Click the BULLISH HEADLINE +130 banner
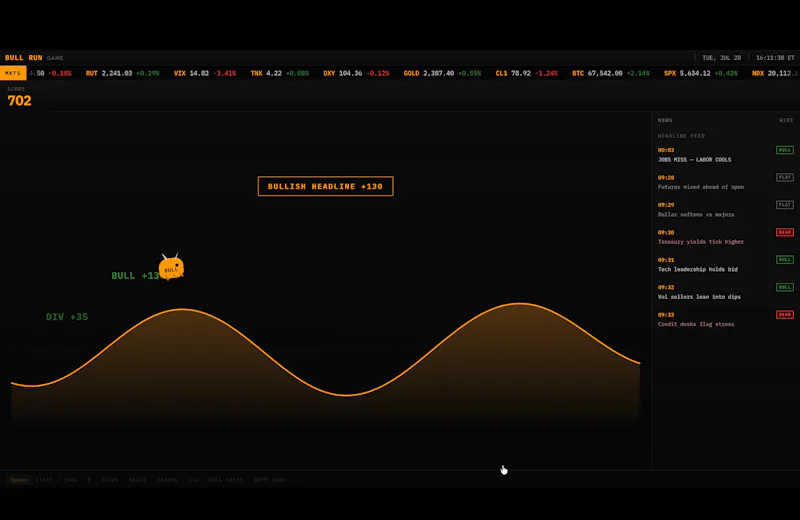This screenshot has width=800, height=520. [326, 186]
